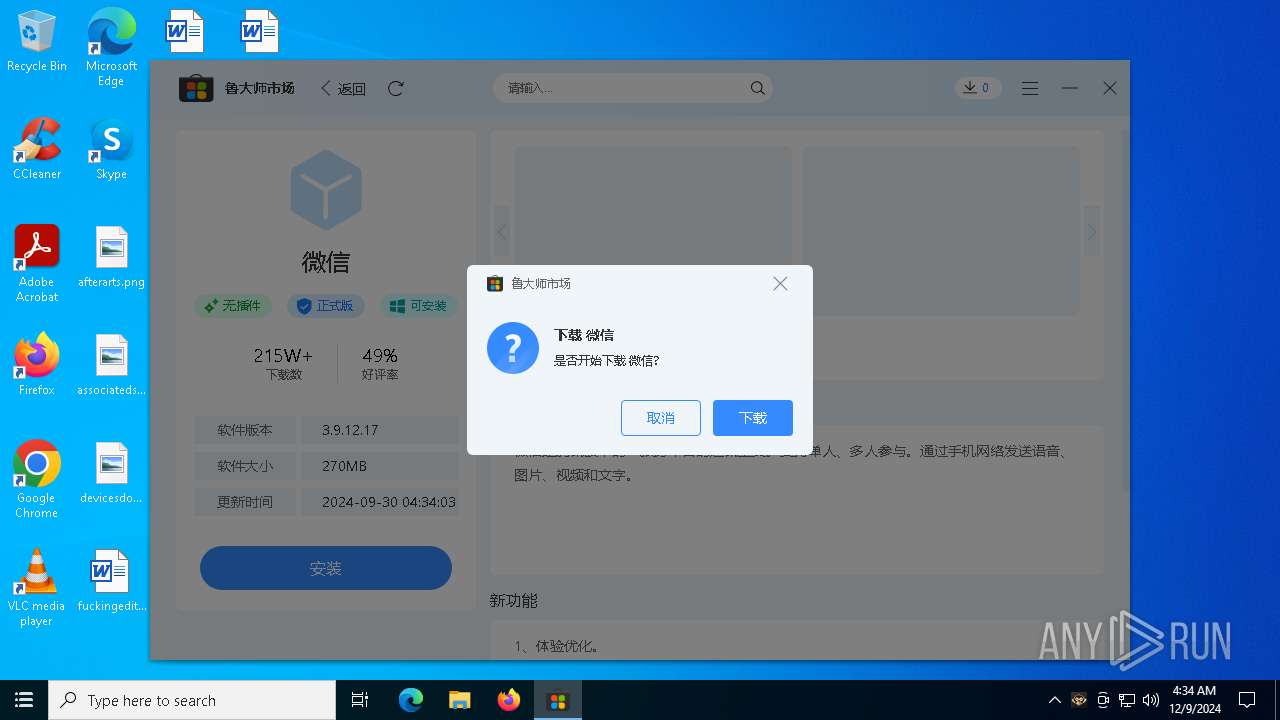Image resolution: width=1280 pixels, height=720 pixels.
Task: Open CCleaner desktop shortcut
Action: pos(37,149)
